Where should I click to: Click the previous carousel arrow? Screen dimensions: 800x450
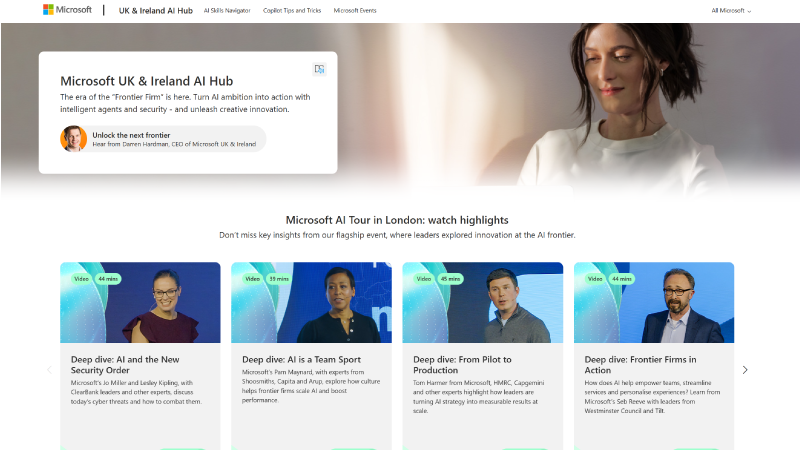point(49,370)
